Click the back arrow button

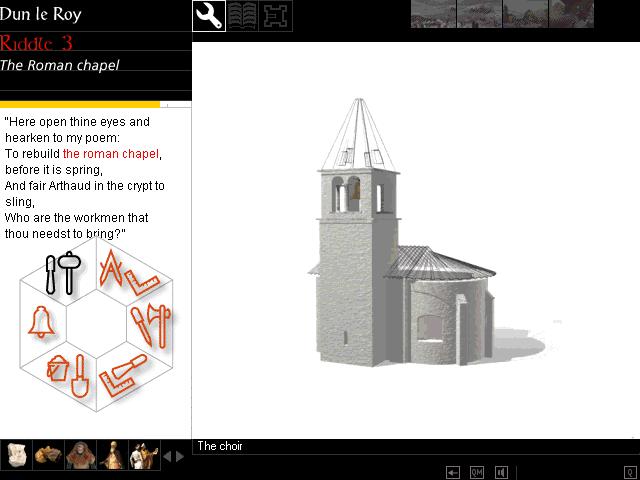point(453,473)
